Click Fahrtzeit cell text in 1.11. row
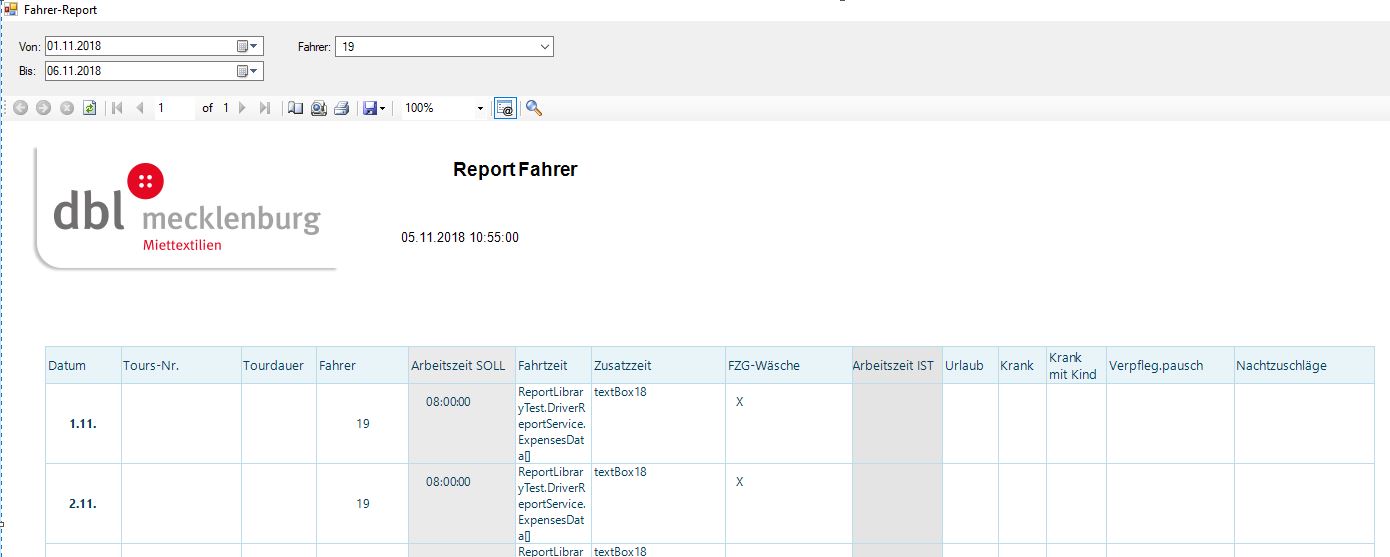 [552, 424]
